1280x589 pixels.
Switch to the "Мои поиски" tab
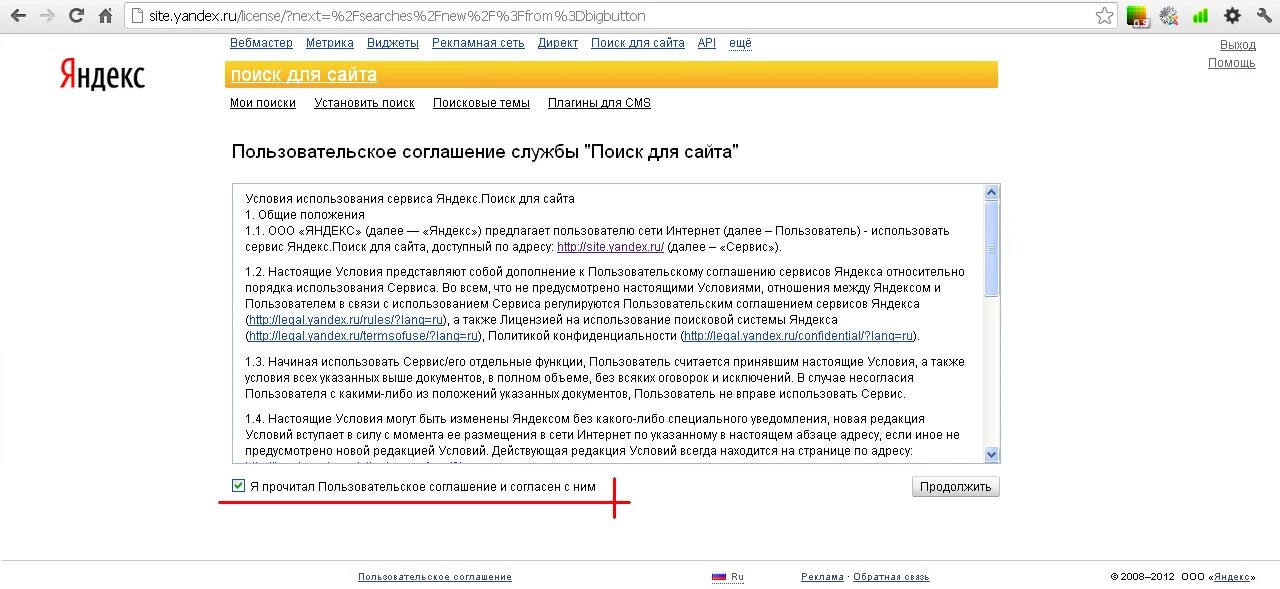click(x=262, y=102)
